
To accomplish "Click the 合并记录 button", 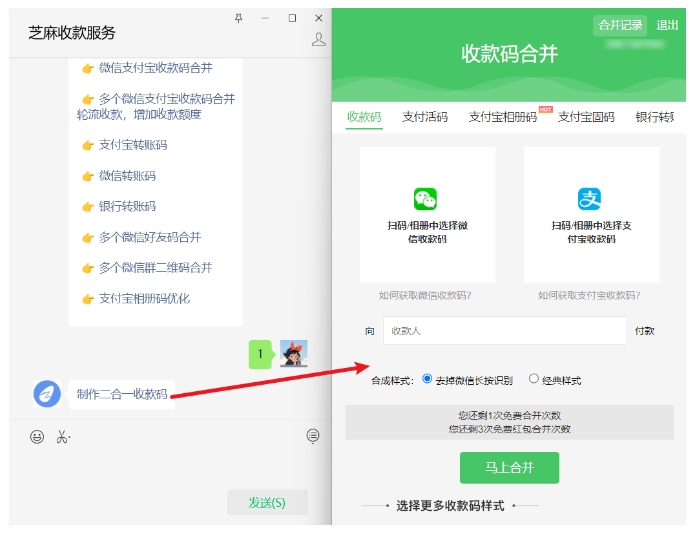I will (620, 25).
